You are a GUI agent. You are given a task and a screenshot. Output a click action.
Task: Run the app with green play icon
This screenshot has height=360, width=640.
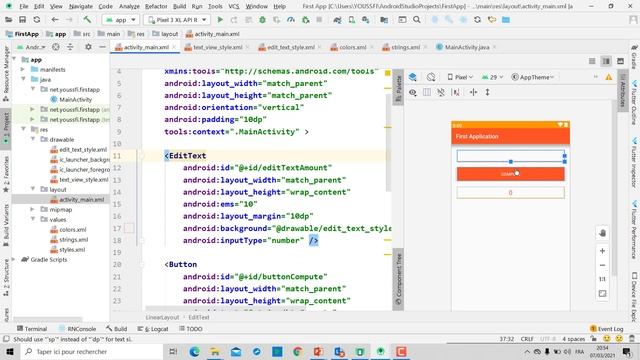tap(220, 20)
